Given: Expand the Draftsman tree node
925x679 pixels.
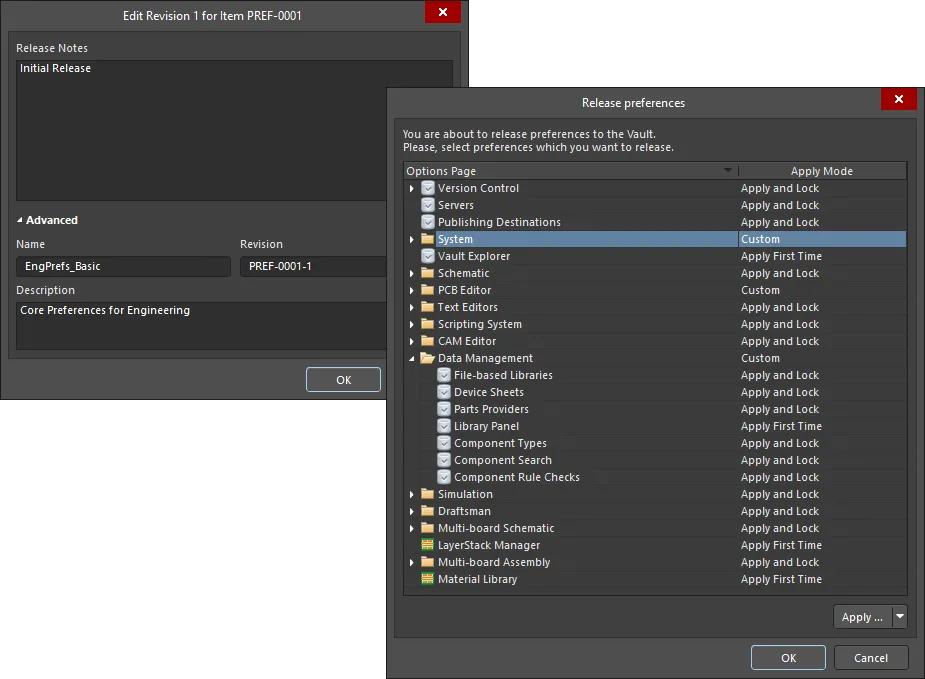Looking at the screenshot, I should [x=412, y=511].
